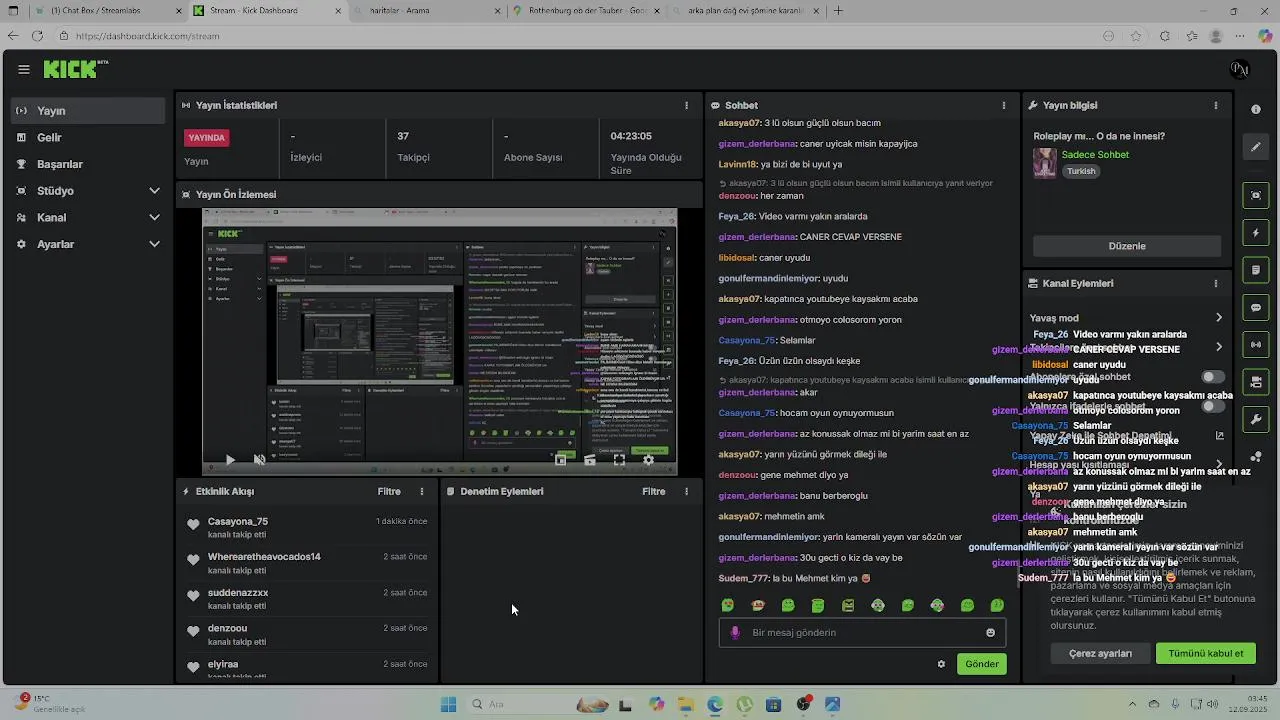The height and width of the screenshot is (720, 1280).
Task: Open the Takipçilere özel sohbet chevron
Action: 1219,347
